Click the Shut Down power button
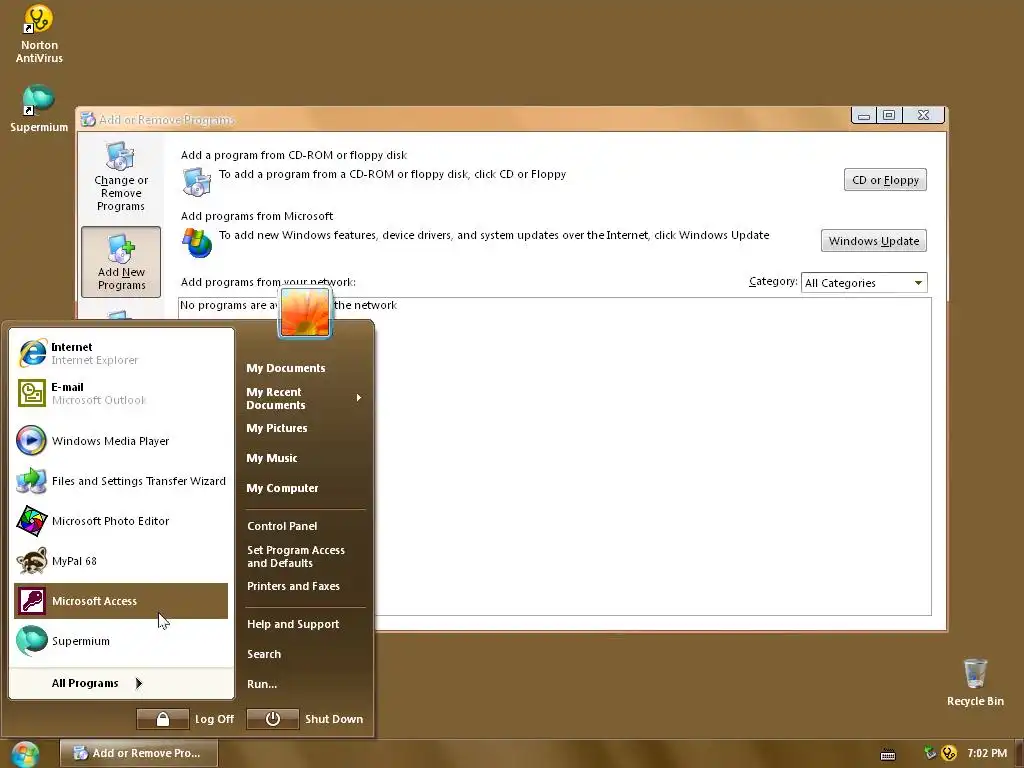Screen dimensions: 1024x768 (x=272, y=719)
